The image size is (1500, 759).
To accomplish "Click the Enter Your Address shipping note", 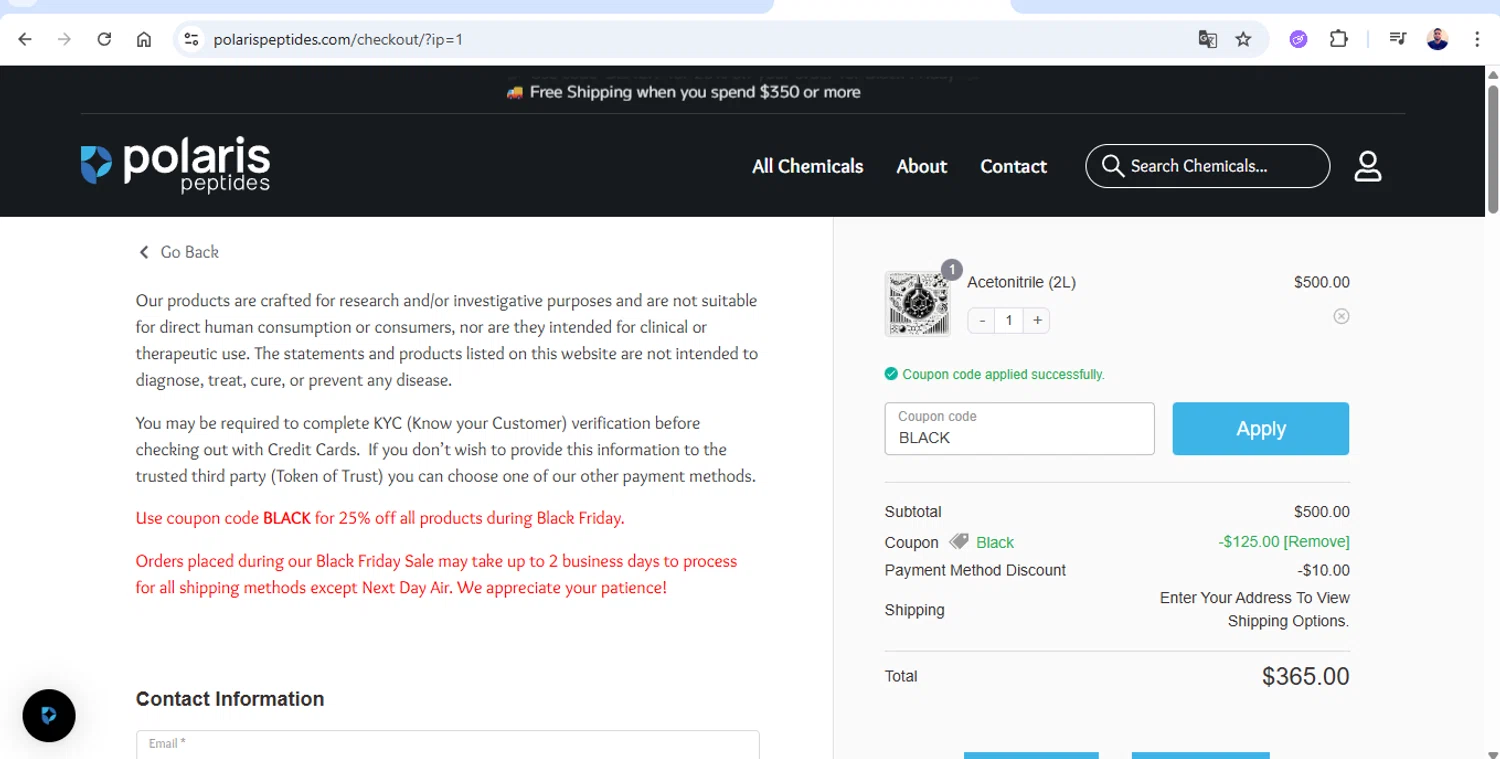I will point(1254,609).
